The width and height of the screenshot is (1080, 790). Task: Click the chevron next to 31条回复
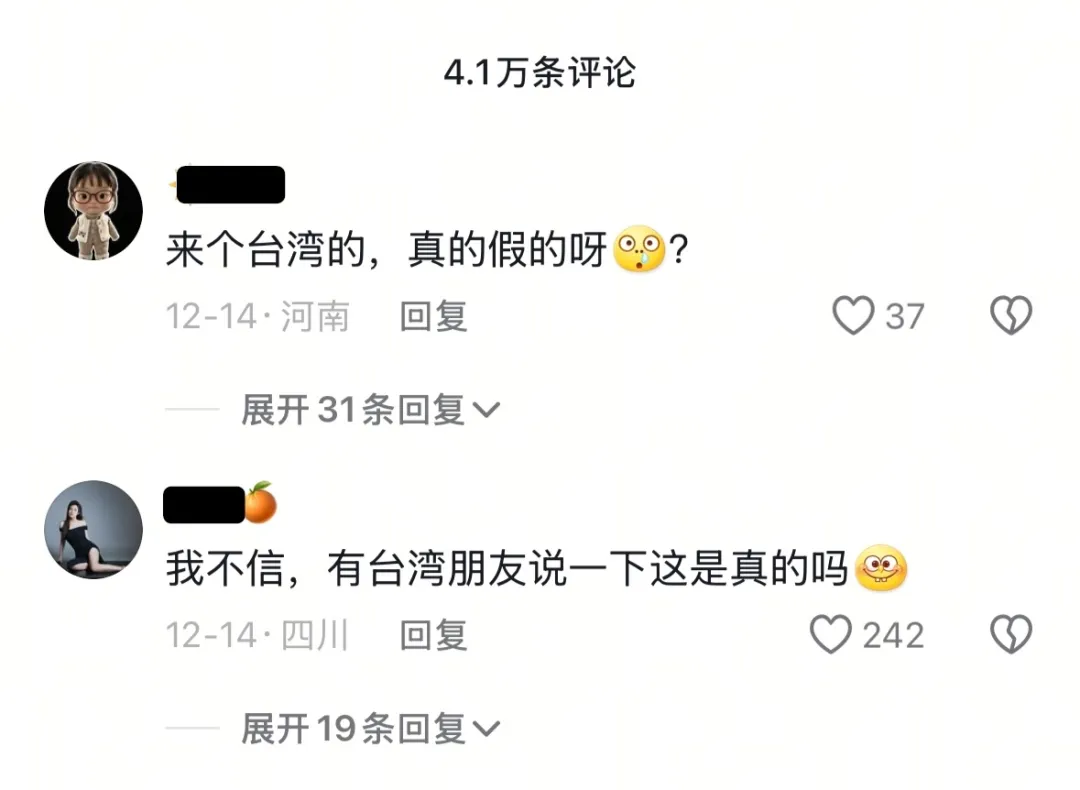[x=486, y=411]
